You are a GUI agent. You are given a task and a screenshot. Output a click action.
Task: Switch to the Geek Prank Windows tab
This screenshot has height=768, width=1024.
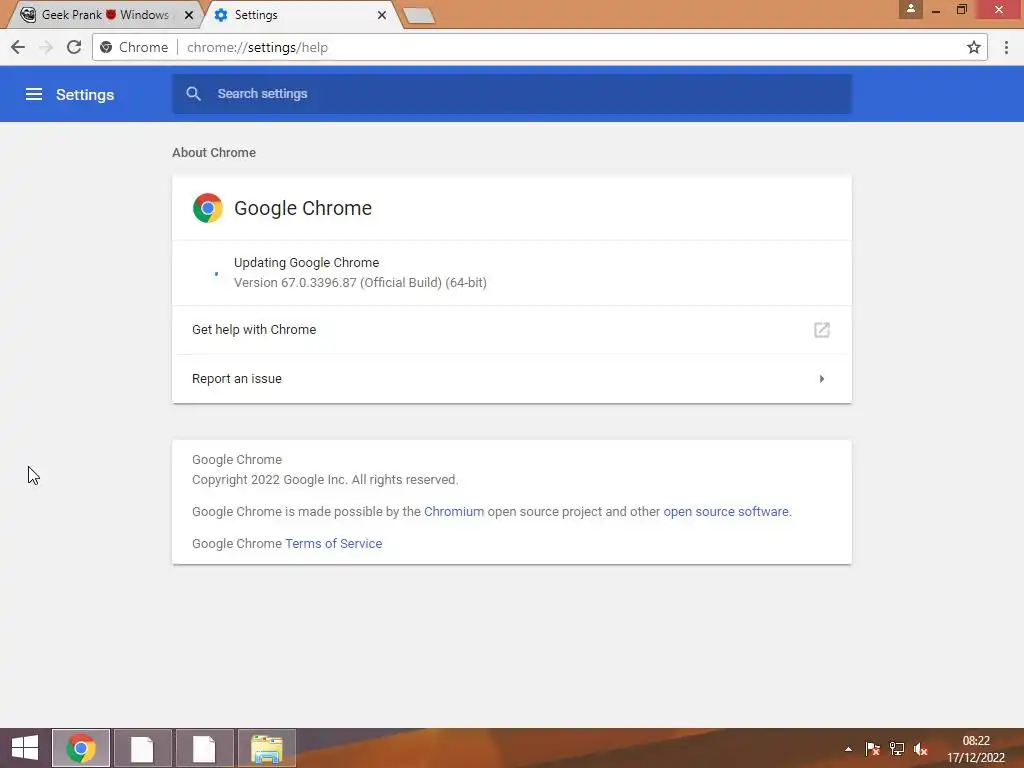[104, 14]
